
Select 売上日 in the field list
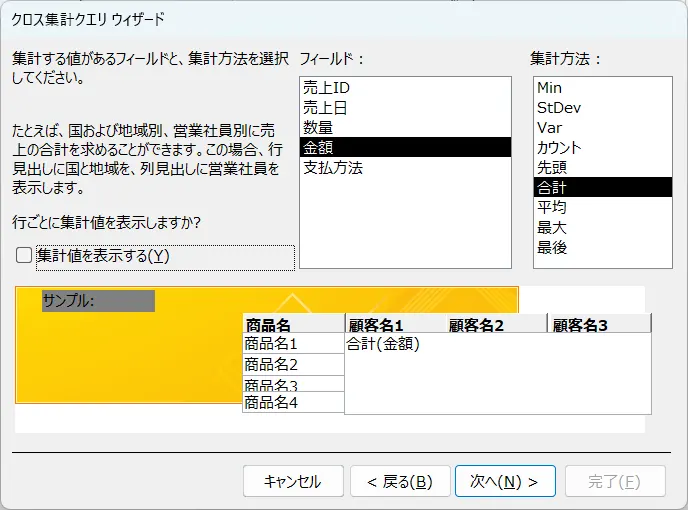405,108
